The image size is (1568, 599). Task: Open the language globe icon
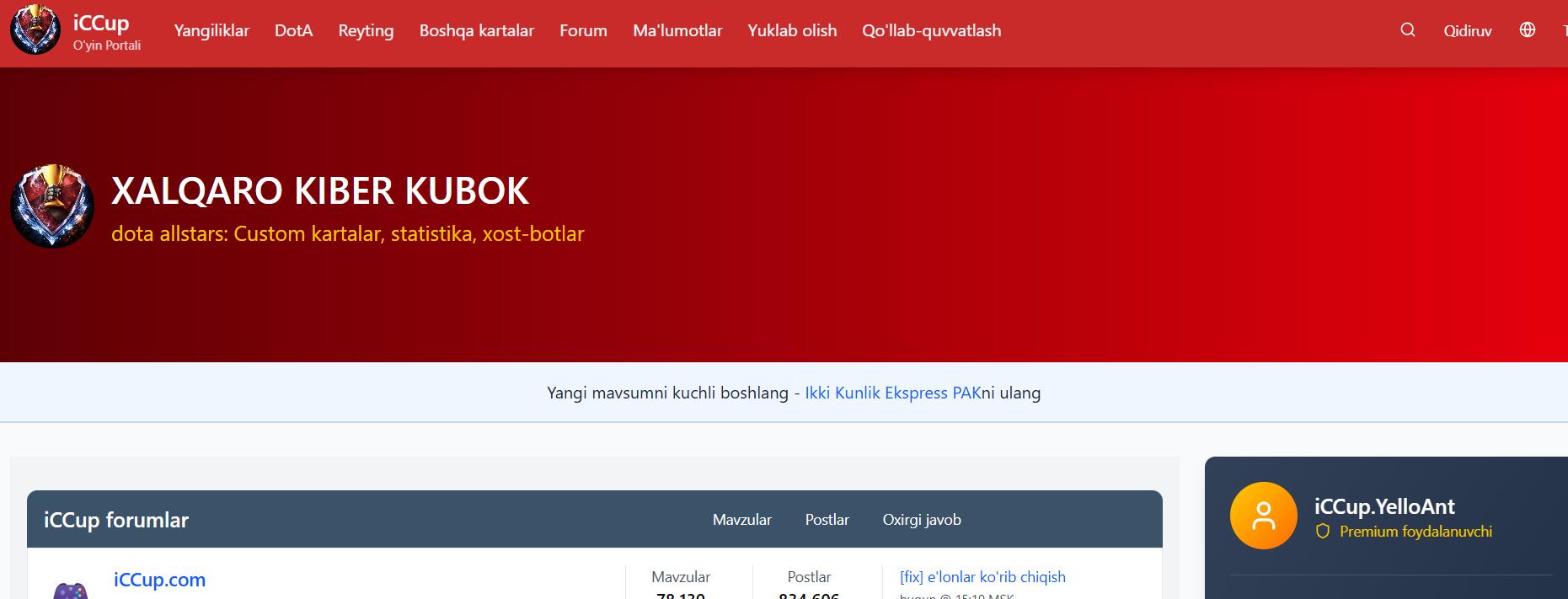point(1528,29)
